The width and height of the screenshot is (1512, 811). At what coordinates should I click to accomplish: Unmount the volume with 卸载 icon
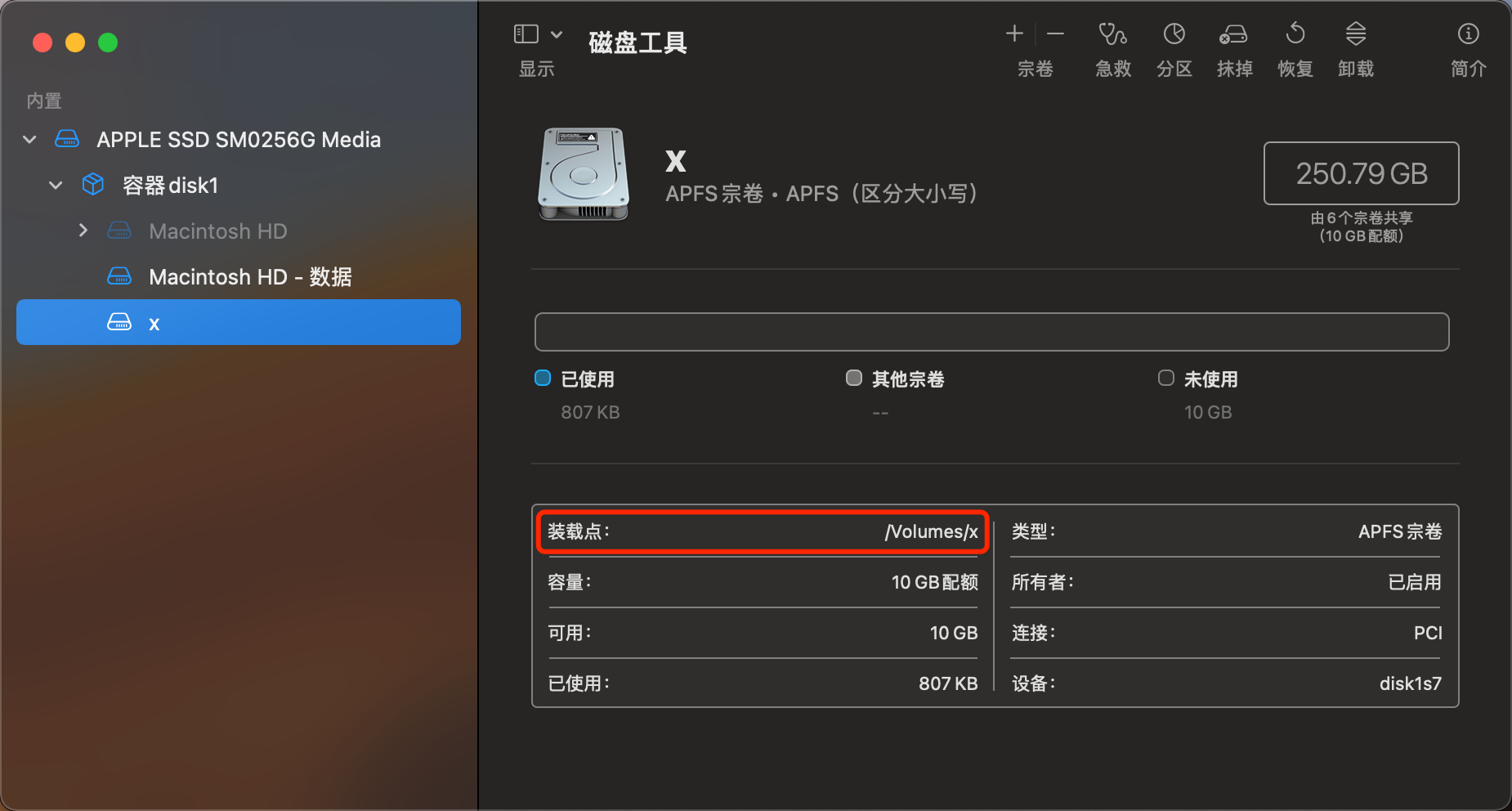pos(1356,34)
